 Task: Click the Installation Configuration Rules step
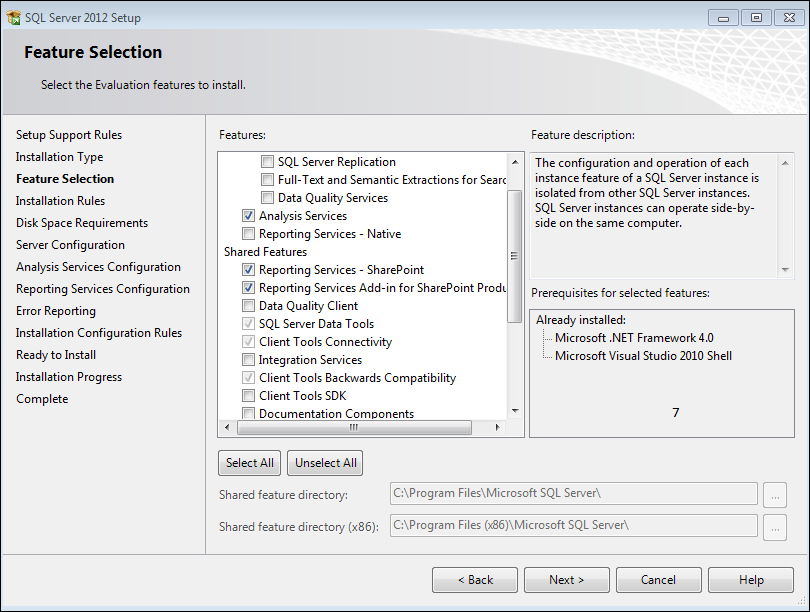coord(99,333)
